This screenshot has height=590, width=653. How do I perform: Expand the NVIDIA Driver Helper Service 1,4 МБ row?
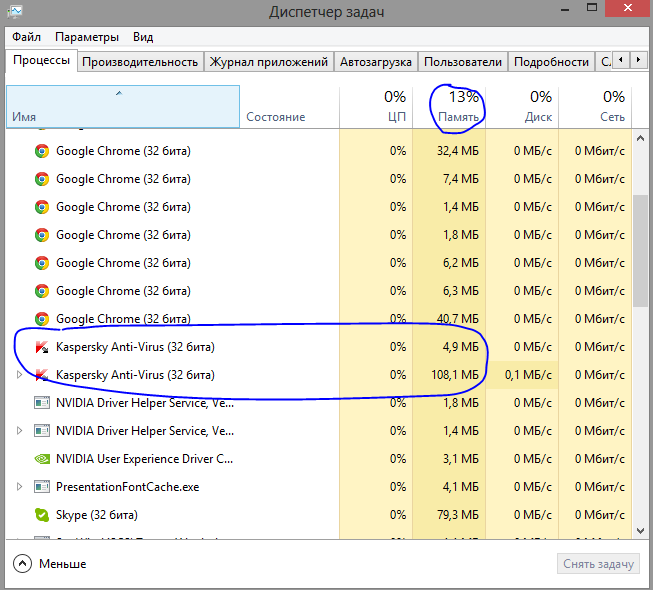tap(19, 431)
